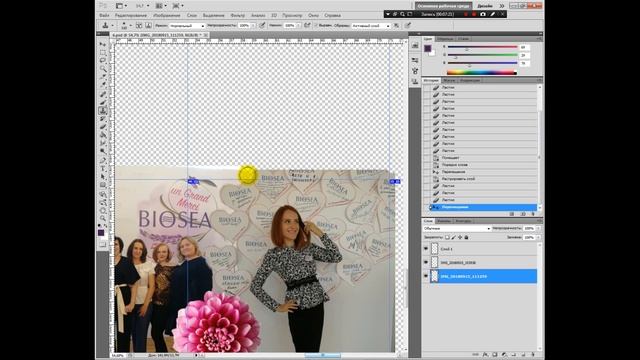Select the Clone Stamp tool
640x360 pixels.
[x=102, y=111]
